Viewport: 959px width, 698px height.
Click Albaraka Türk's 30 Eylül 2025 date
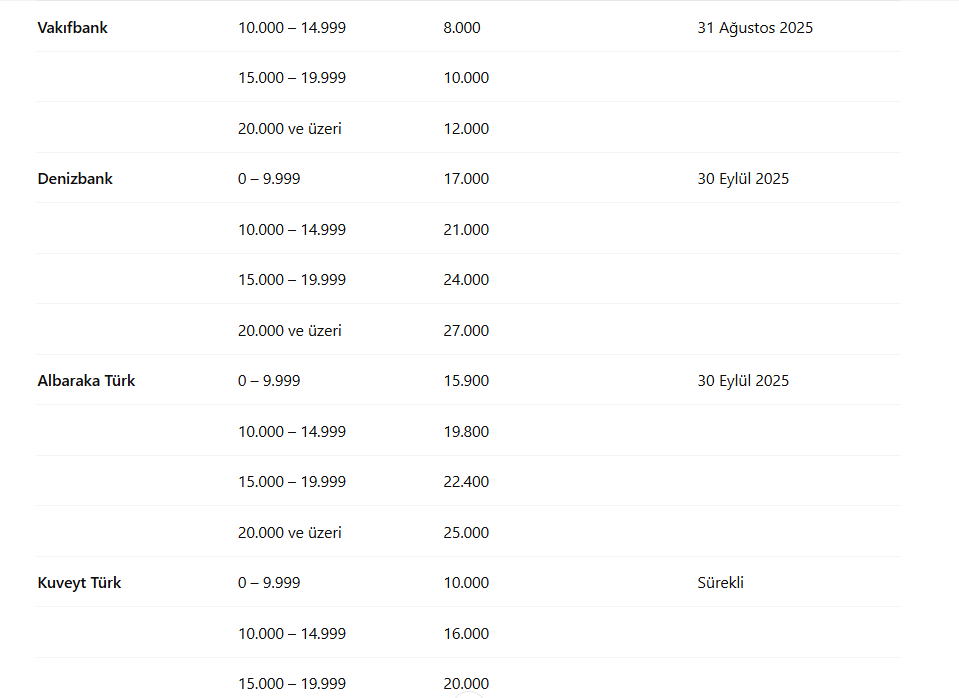pyautogui.click(x=743, y=381)
